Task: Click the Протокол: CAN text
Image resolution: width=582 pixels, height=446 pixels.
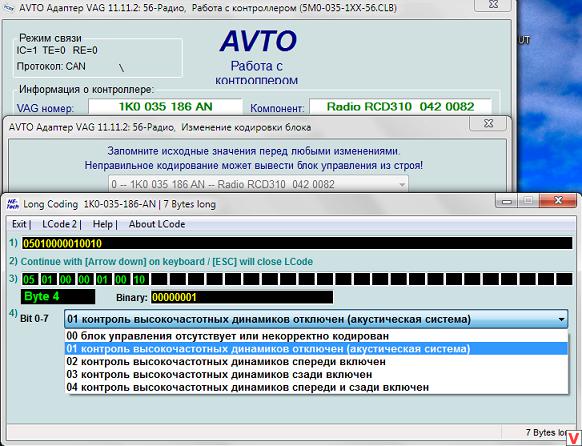Action: (x=51, y=66)
